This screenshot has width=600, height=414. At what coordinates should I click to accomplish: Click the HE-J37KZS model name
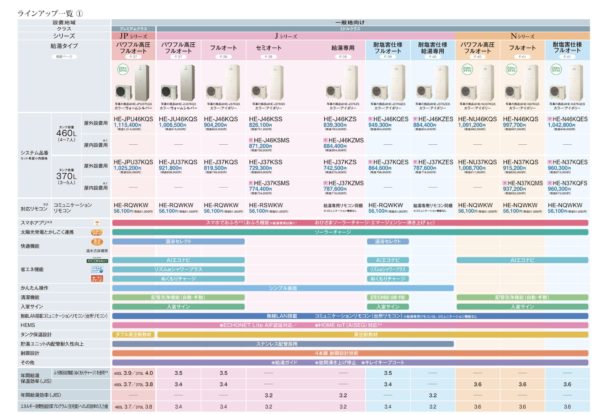340,162
